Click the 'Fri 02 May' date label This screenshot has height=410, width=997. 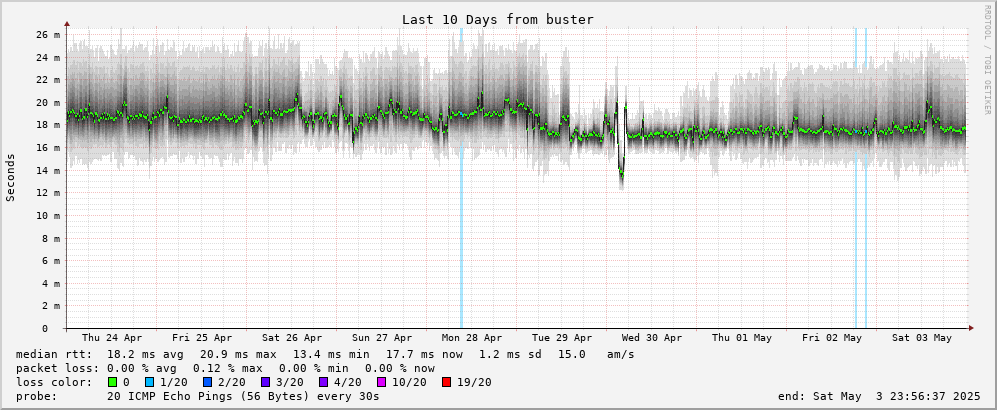(x=832, y=338)
